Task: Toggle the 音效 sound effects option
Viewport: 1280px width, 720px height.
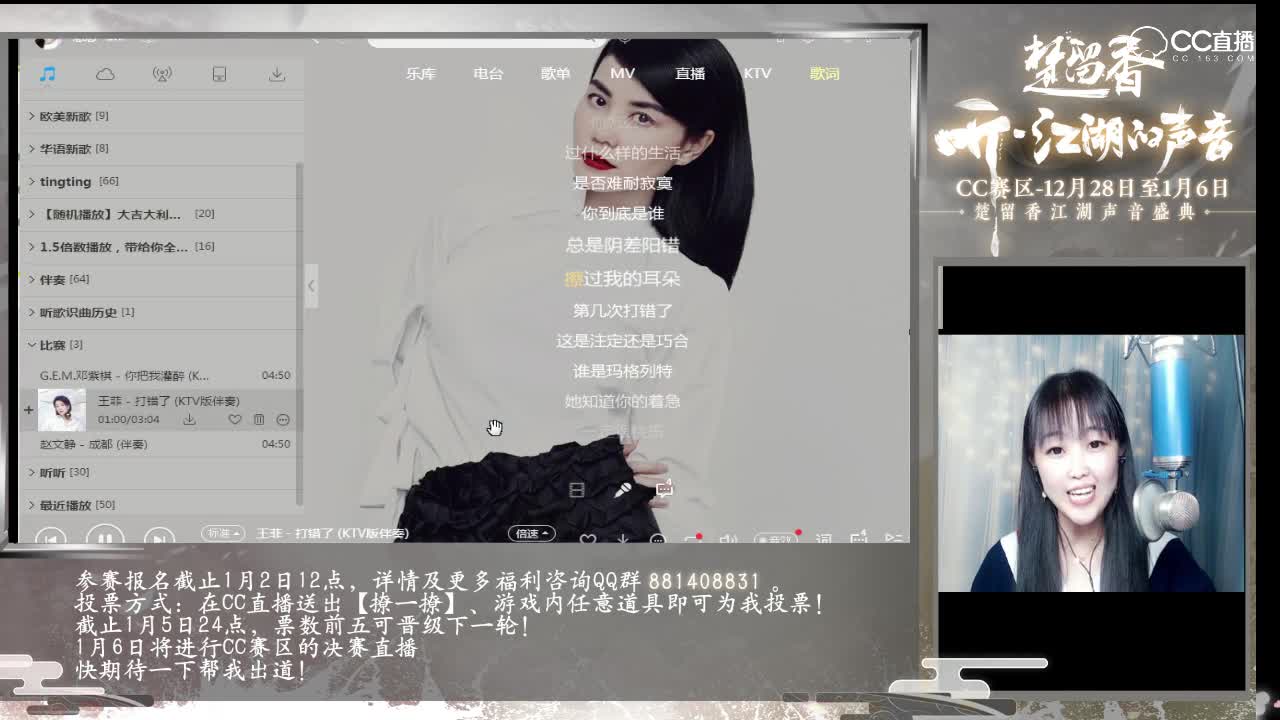Action: [777, 539]
